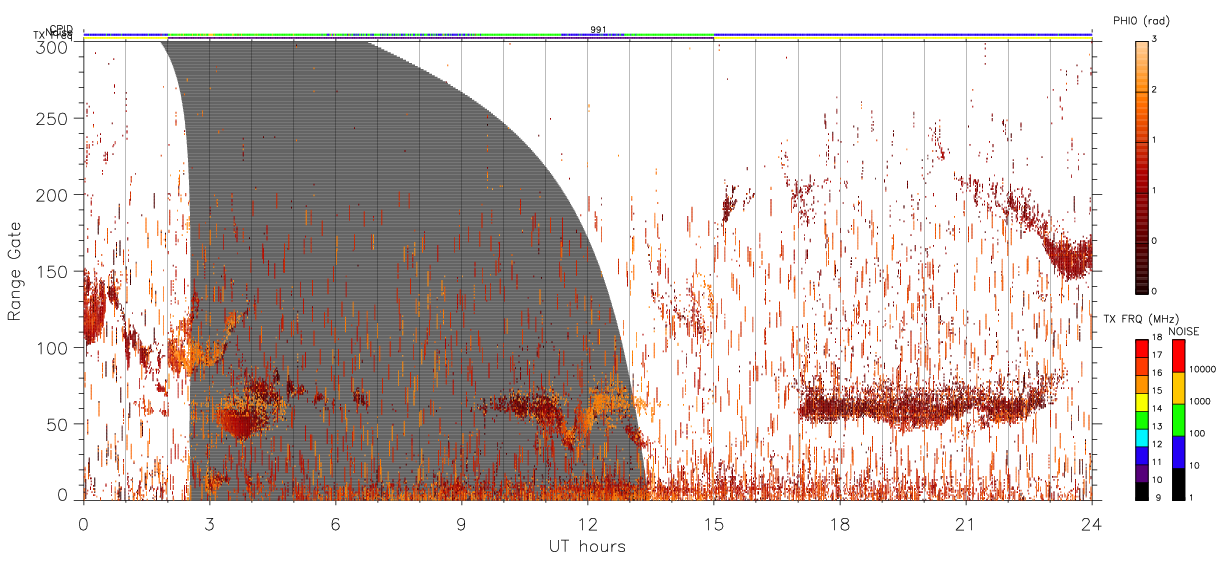
Task: Click the '3' label on PHI0 colorbar
Action: pos(1154,40)
